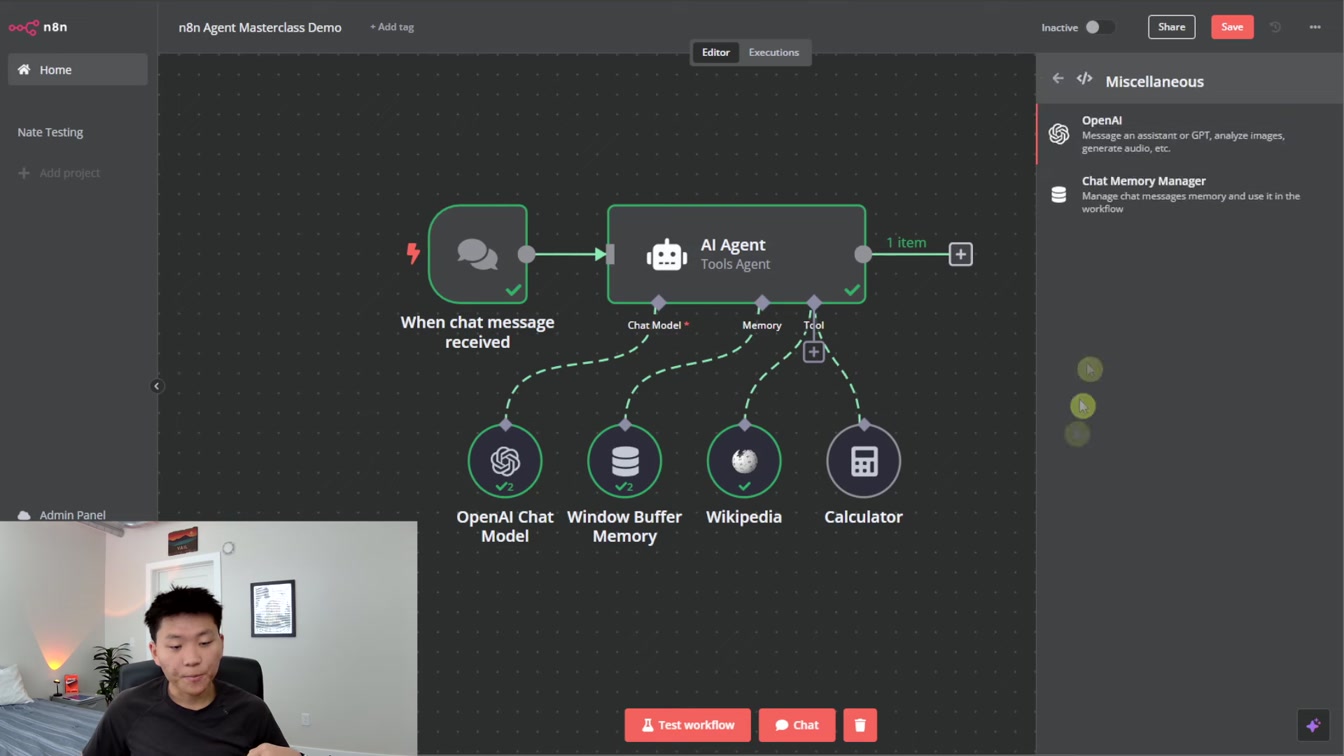This screenshot has width=1344, height=756.
Task: Select the Chat Memory Manager option
Action: [1190, 195]
